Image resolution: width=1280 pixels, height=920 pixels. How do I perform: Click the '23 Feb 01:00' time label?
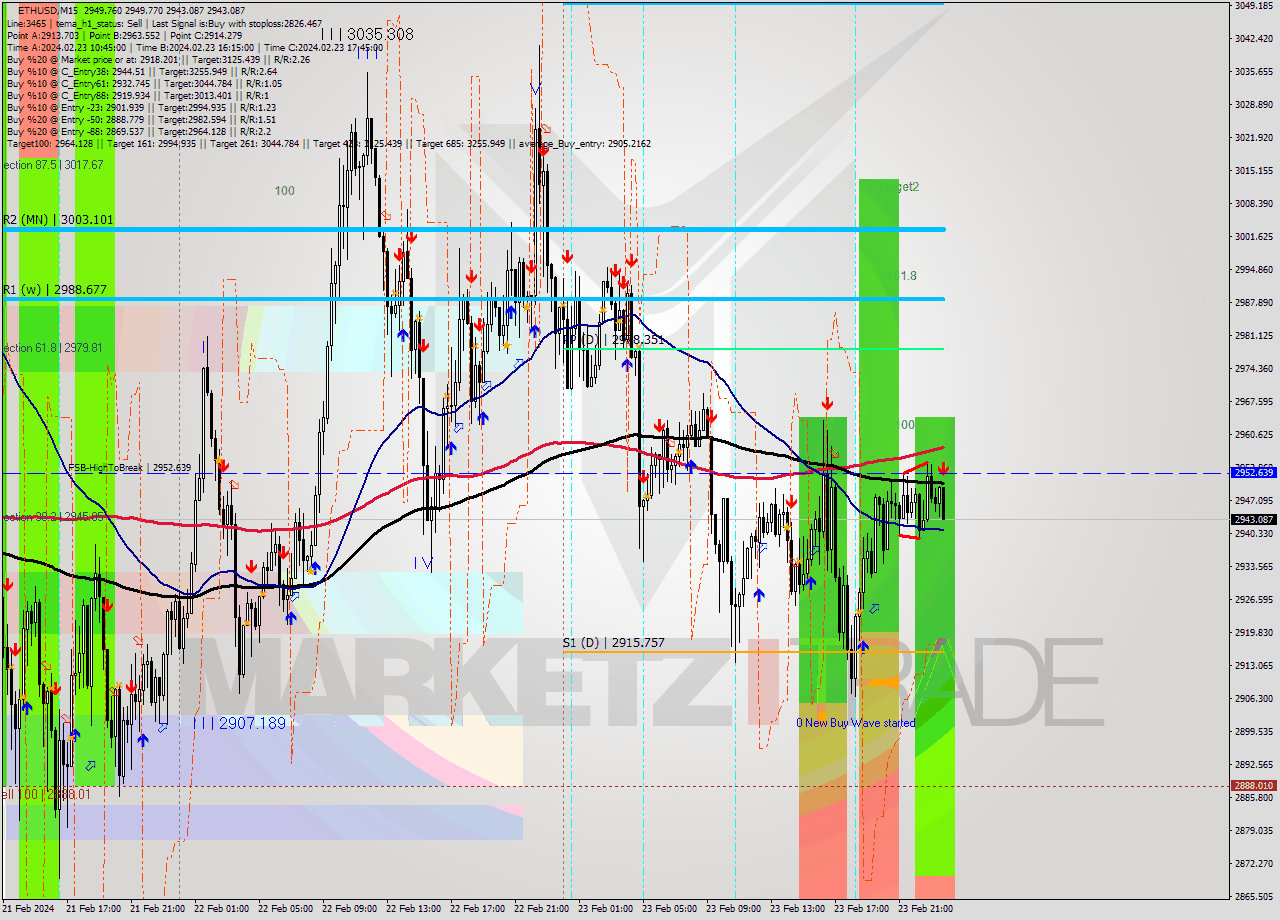605,909
